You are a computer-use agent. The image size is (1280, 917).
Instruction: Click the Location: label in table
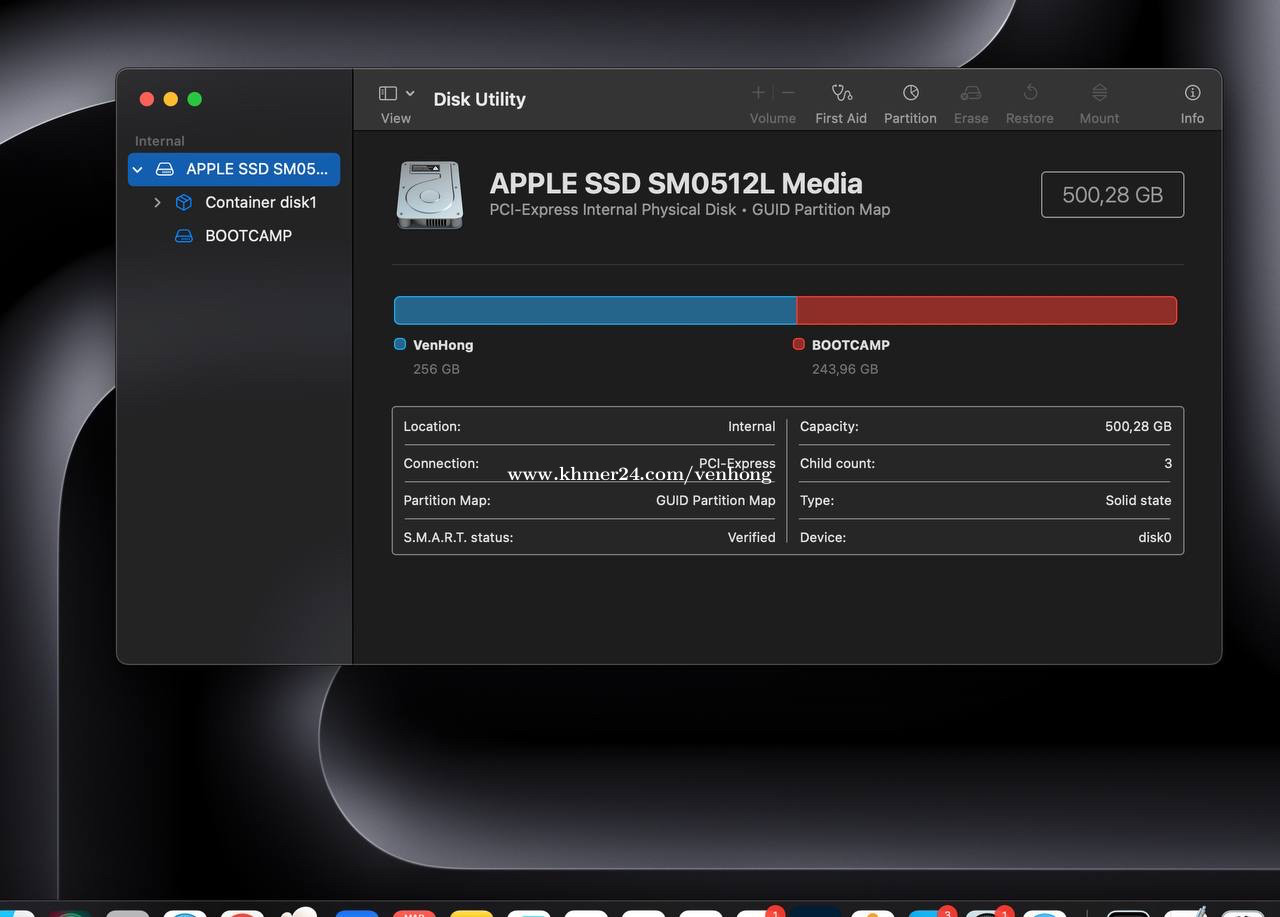[x=432, y=426]
